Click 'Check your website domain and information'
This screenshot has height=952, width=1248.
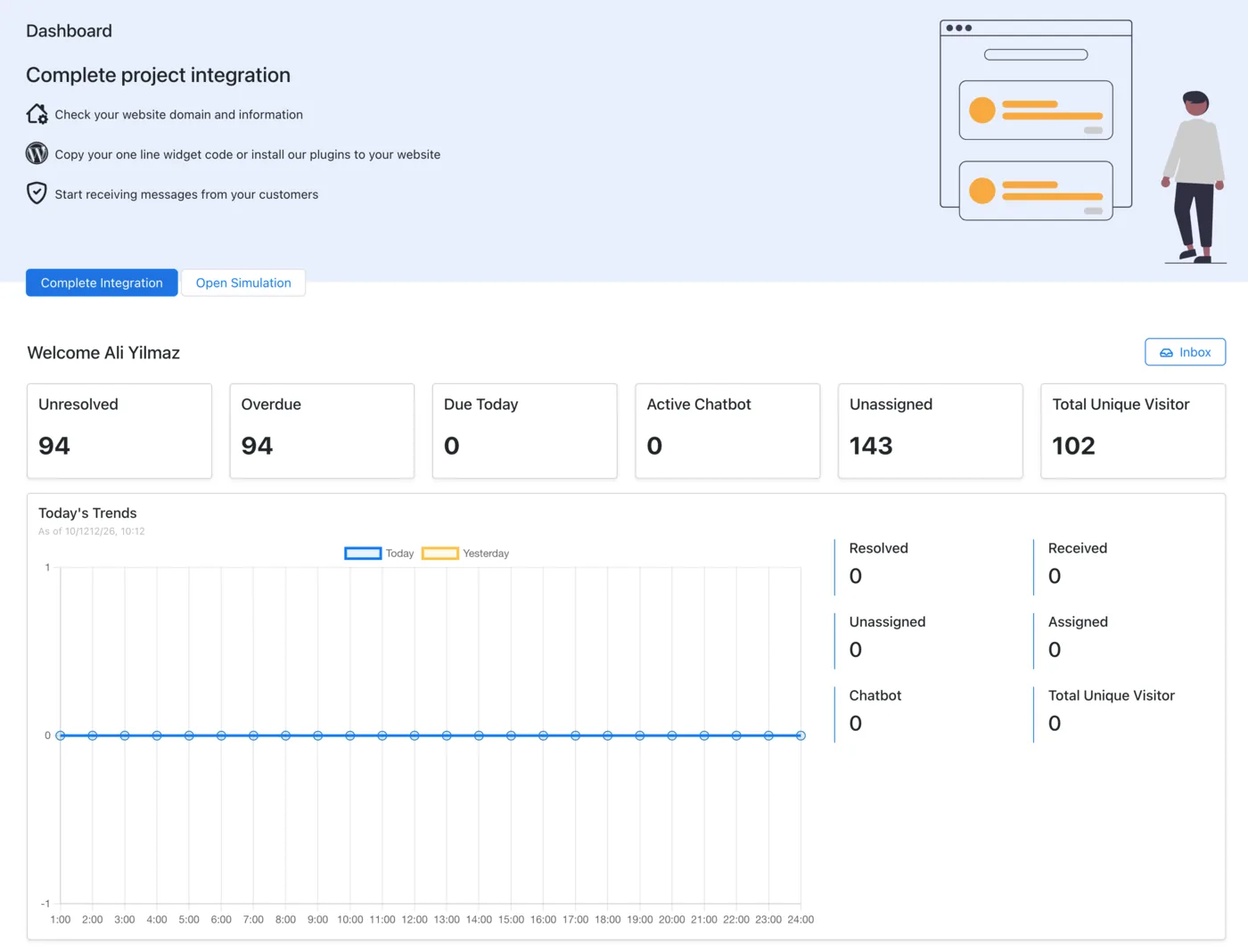[179, 114]
